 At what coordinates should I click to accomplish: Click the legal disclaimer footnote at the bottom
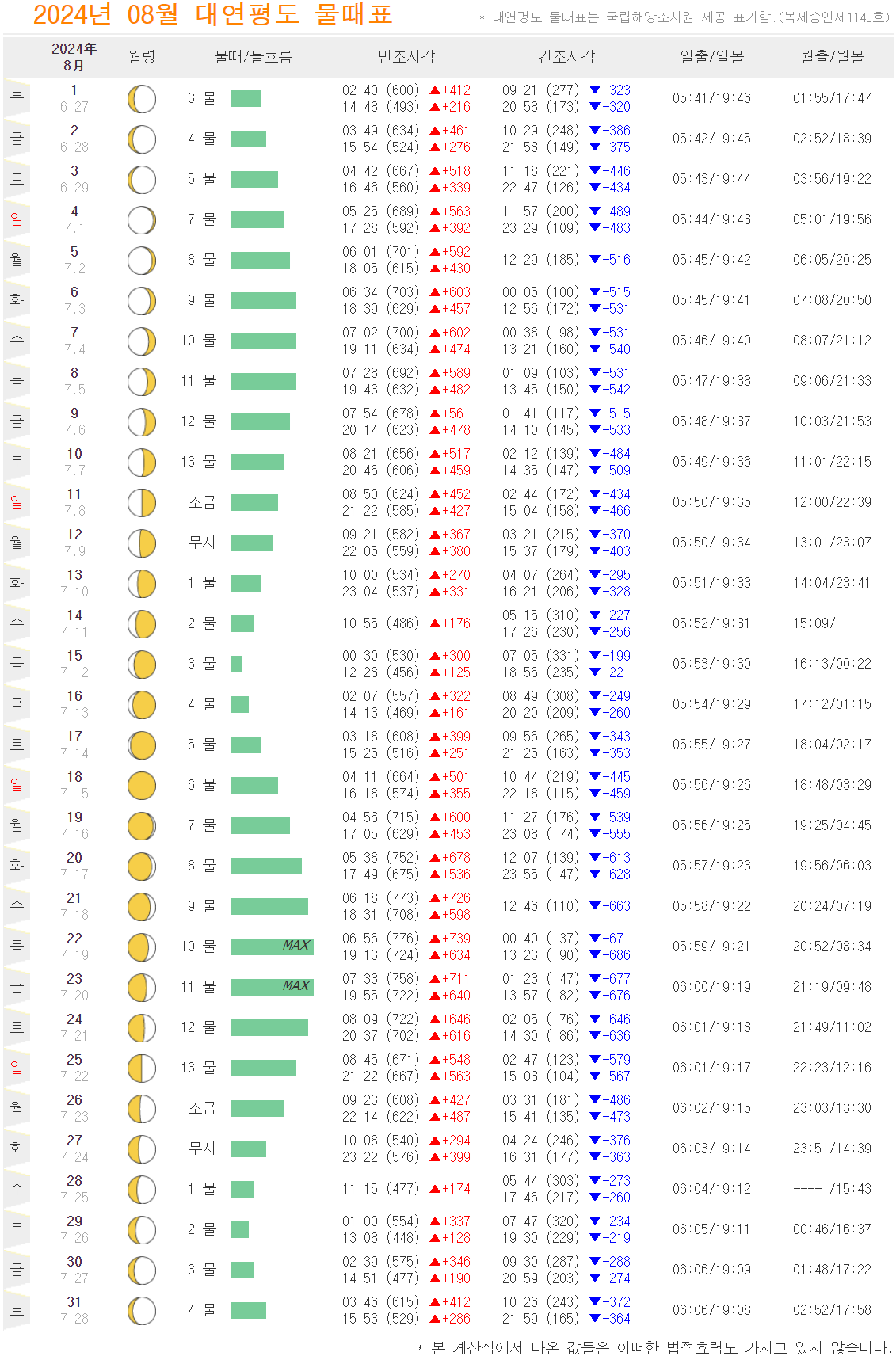coord(654,1348)
